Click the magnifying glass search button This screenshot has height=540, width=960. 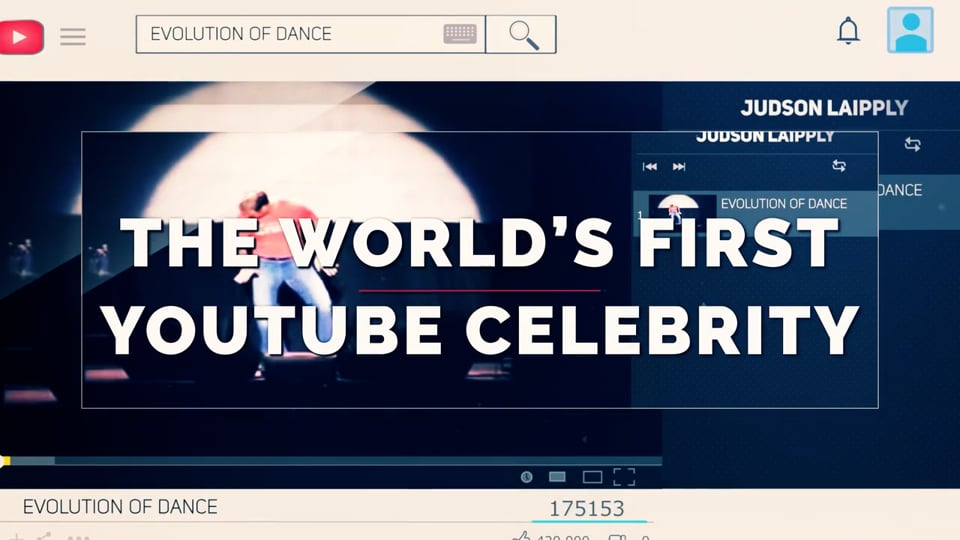tap(522, 35)
